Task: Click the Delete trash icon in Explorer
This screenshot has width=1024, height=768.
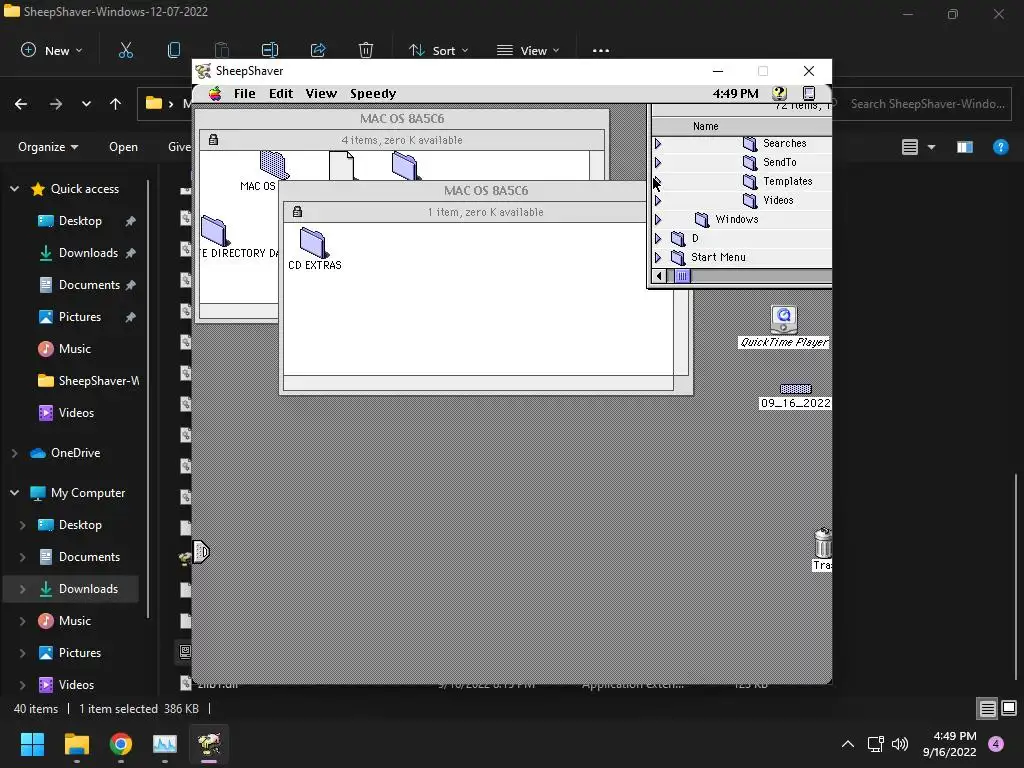Action: pos(366,50)
